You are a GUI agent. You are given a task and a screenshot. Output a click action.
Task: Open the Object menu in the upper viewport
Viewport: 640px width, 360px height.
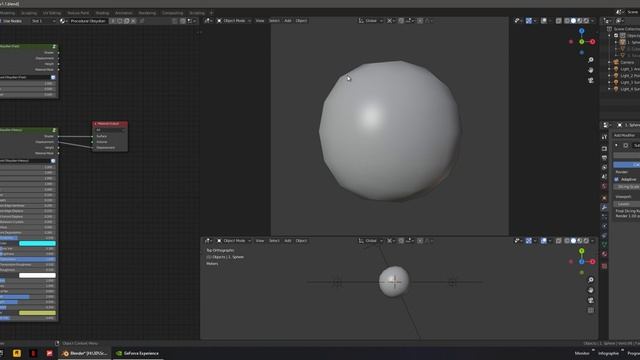tap(301, 21)
